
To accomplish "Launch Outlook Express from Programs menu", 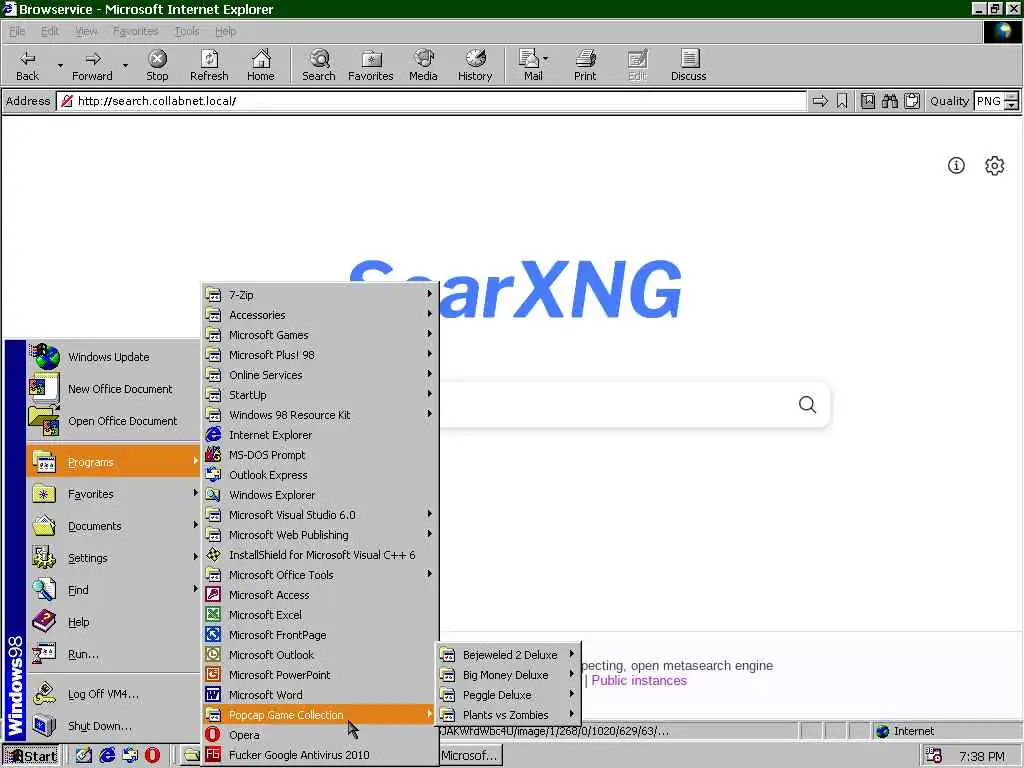I will [320, 475].
